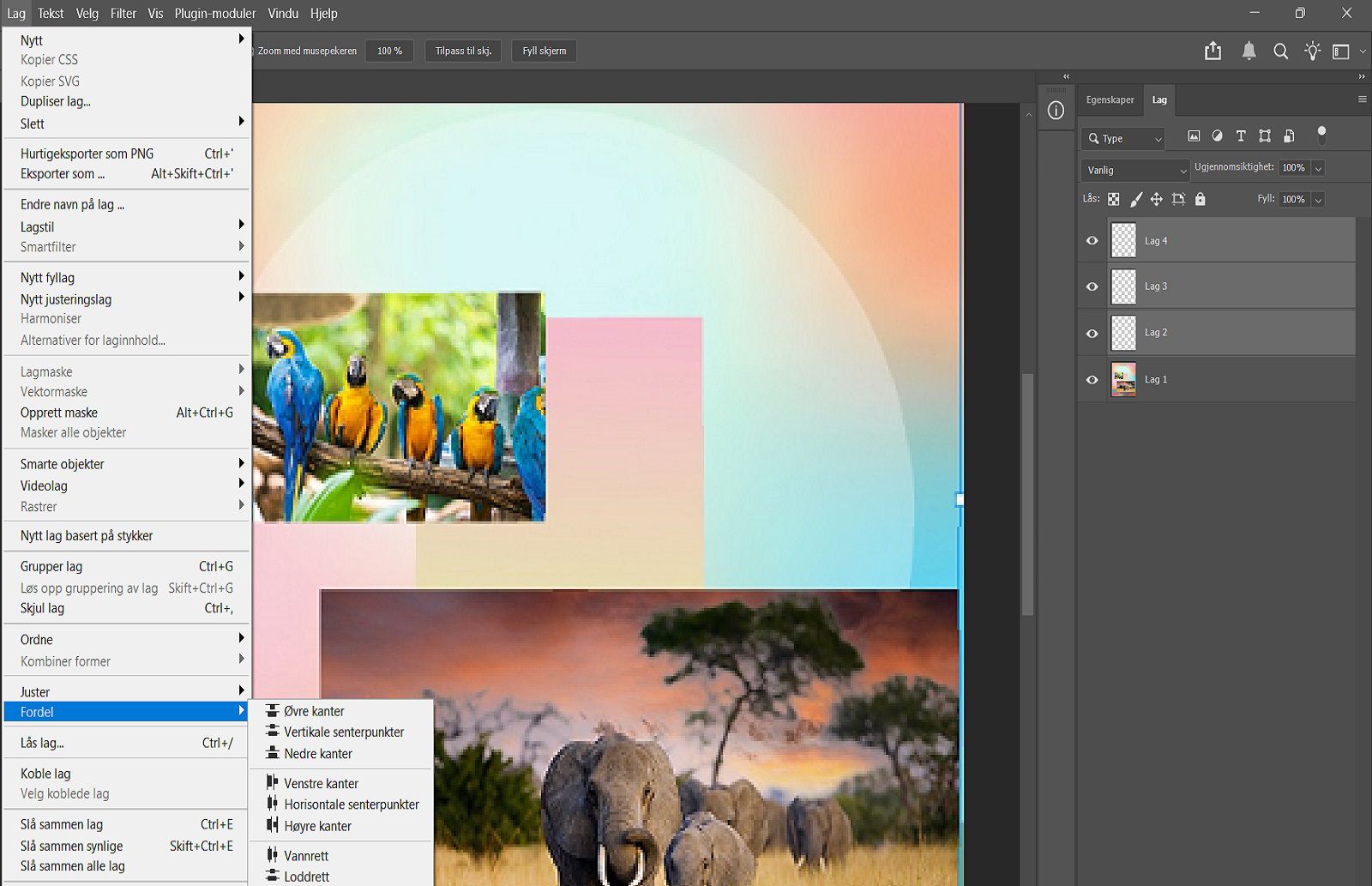Click the Tilpass til skj. button
Image resolution: width=1372 pixels, height=886 pixels.
463,51
